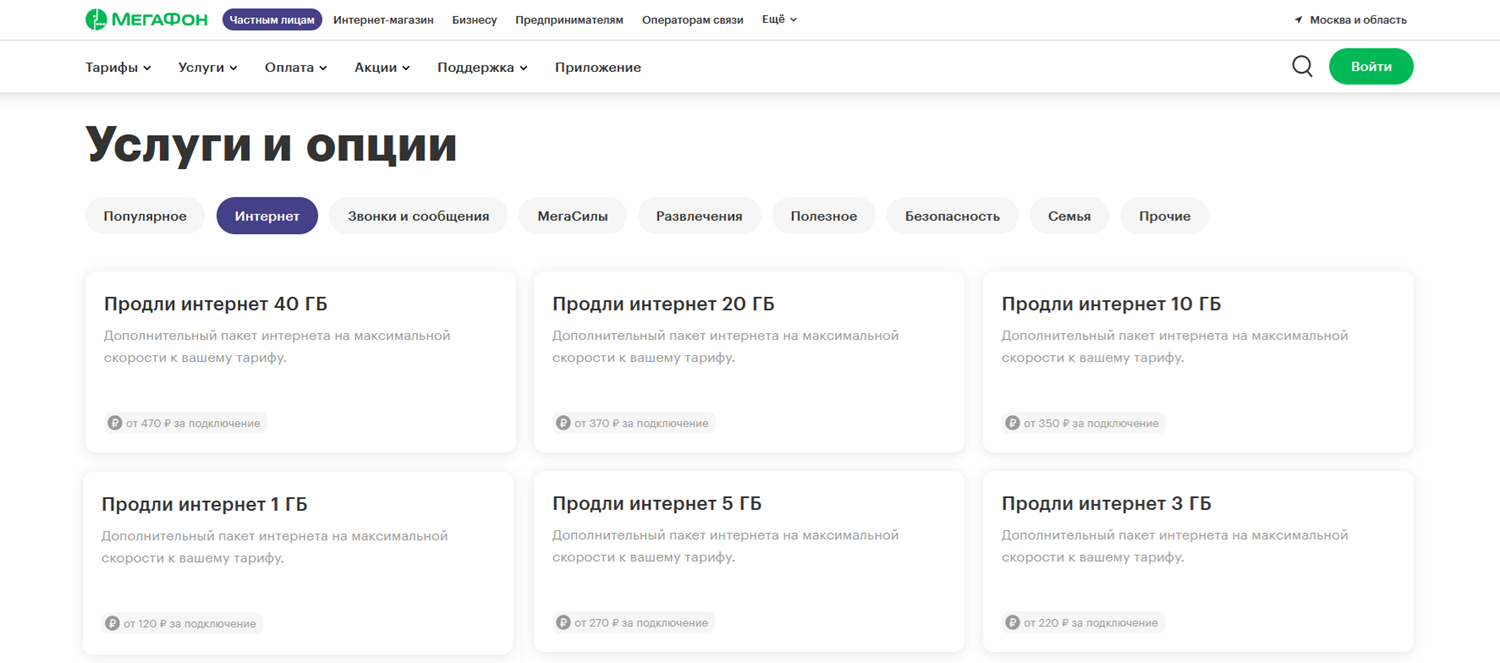Click ruble icon on 20 ГБ card
The width and height of the screenshot is (1500, 663).
564,423
